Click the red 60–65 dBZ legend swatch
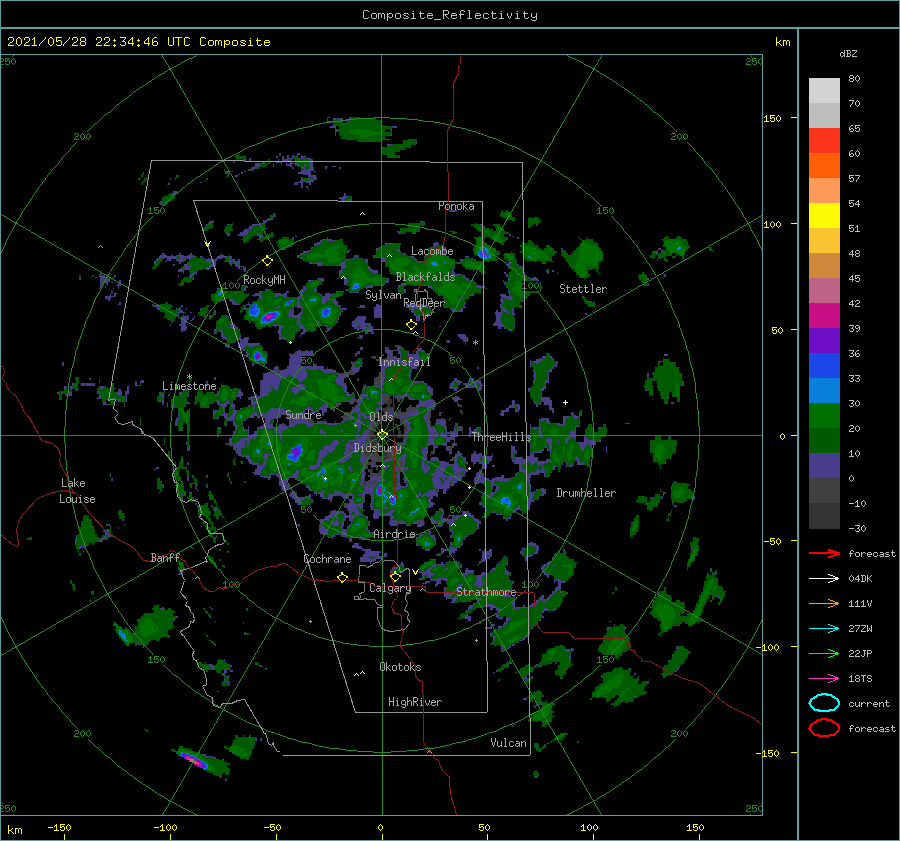 click(824, 140)
